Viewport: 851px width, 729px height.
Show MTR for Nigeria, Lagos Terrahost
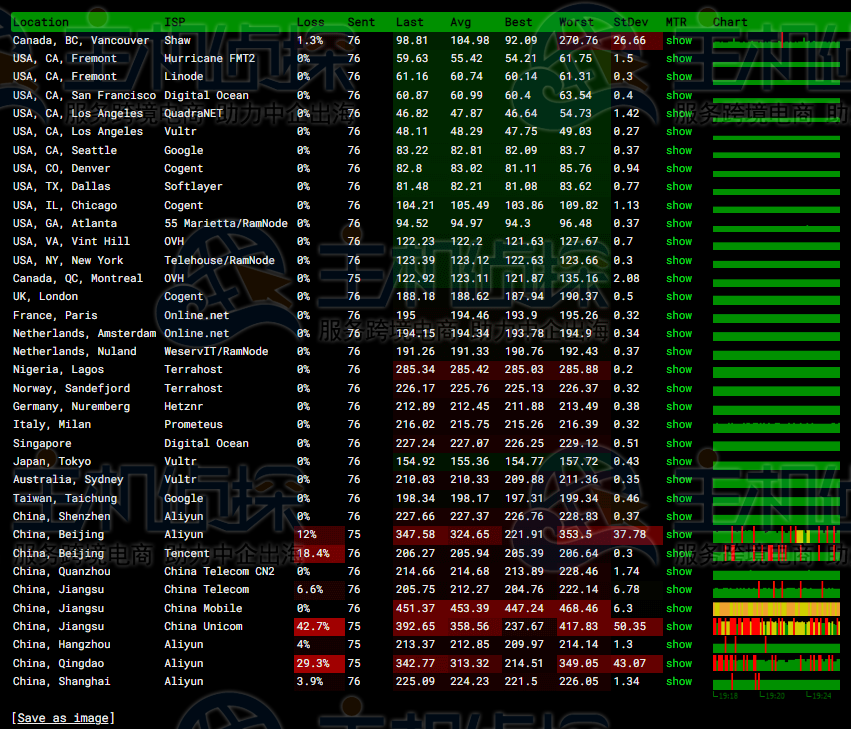(679, 370)
